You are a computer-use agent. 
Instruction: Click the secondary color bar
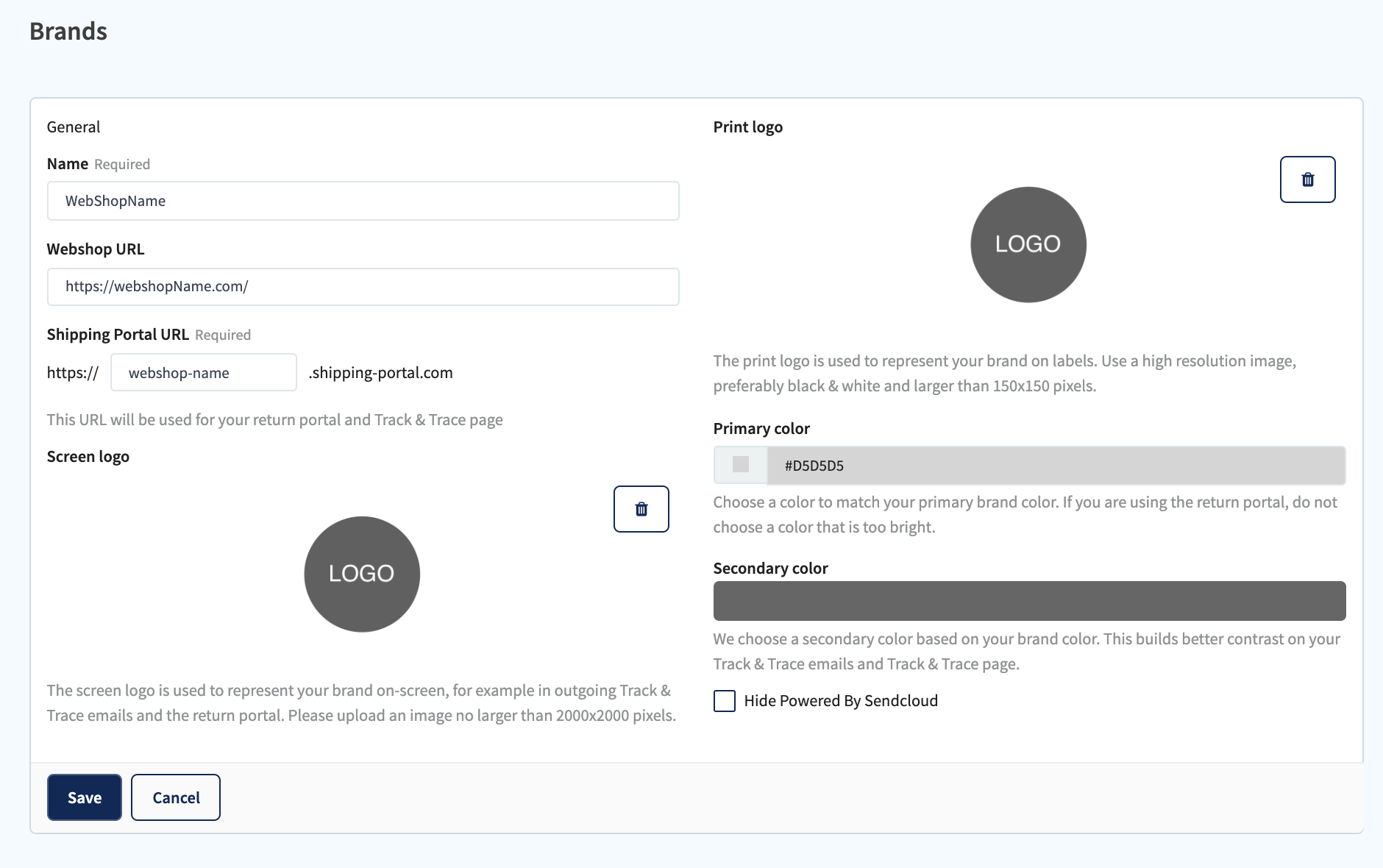point(1029,601)
